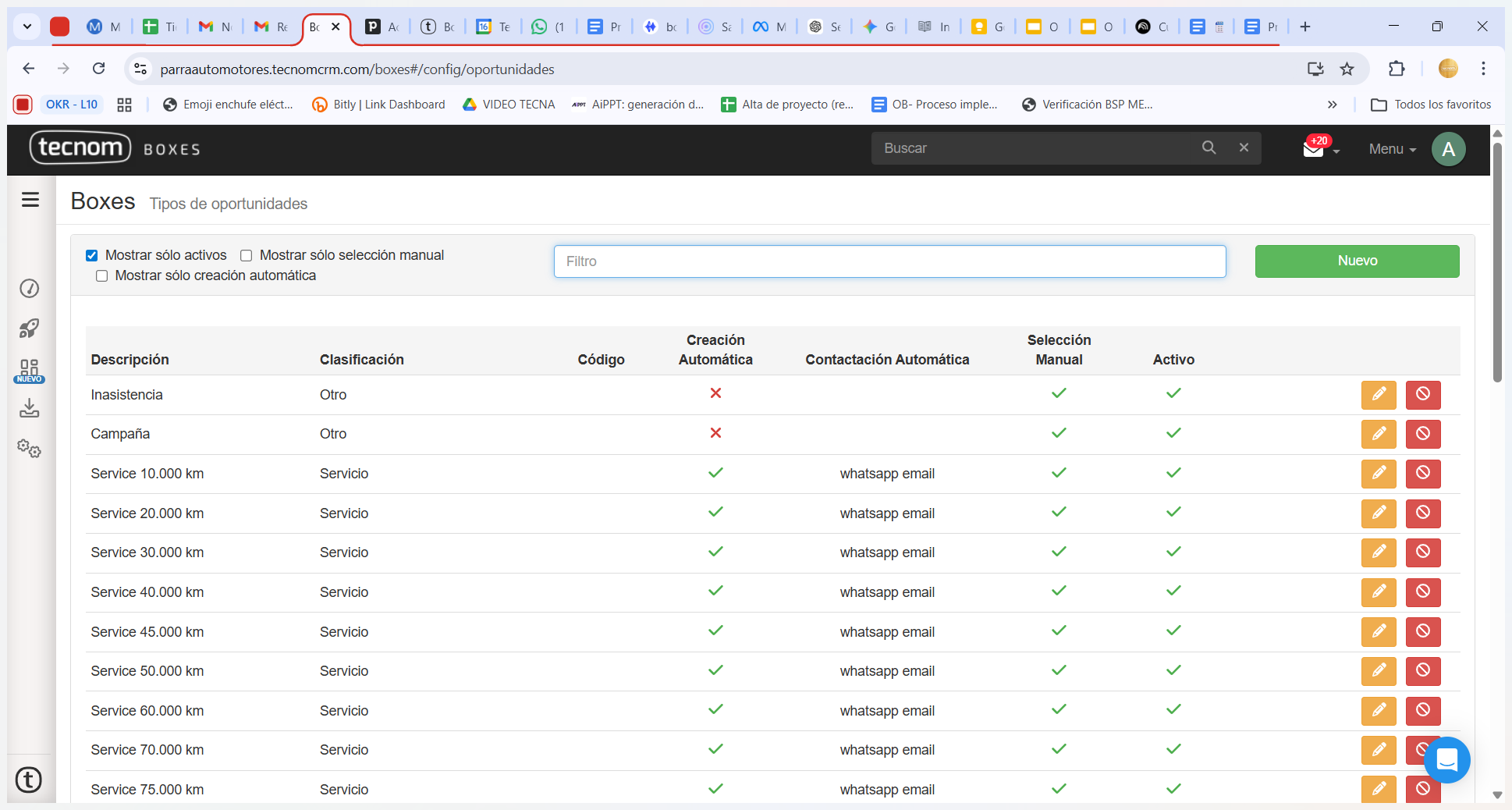This screenshot has height=810, width=1512.
Task: Click the green Nuevo button
Action: (x=1356, y=261)
